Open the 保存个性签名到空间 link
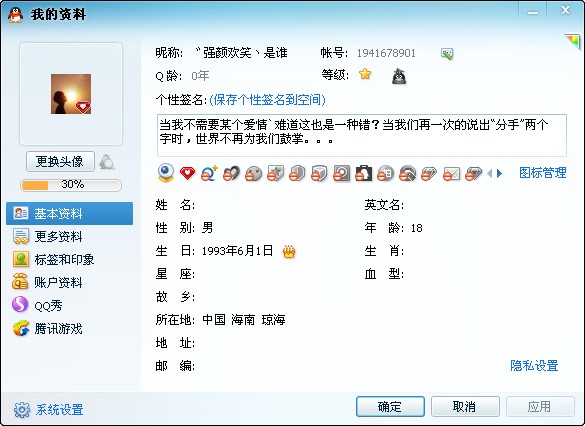This screenshot has width=585, height=426. [x=268, y=100]
